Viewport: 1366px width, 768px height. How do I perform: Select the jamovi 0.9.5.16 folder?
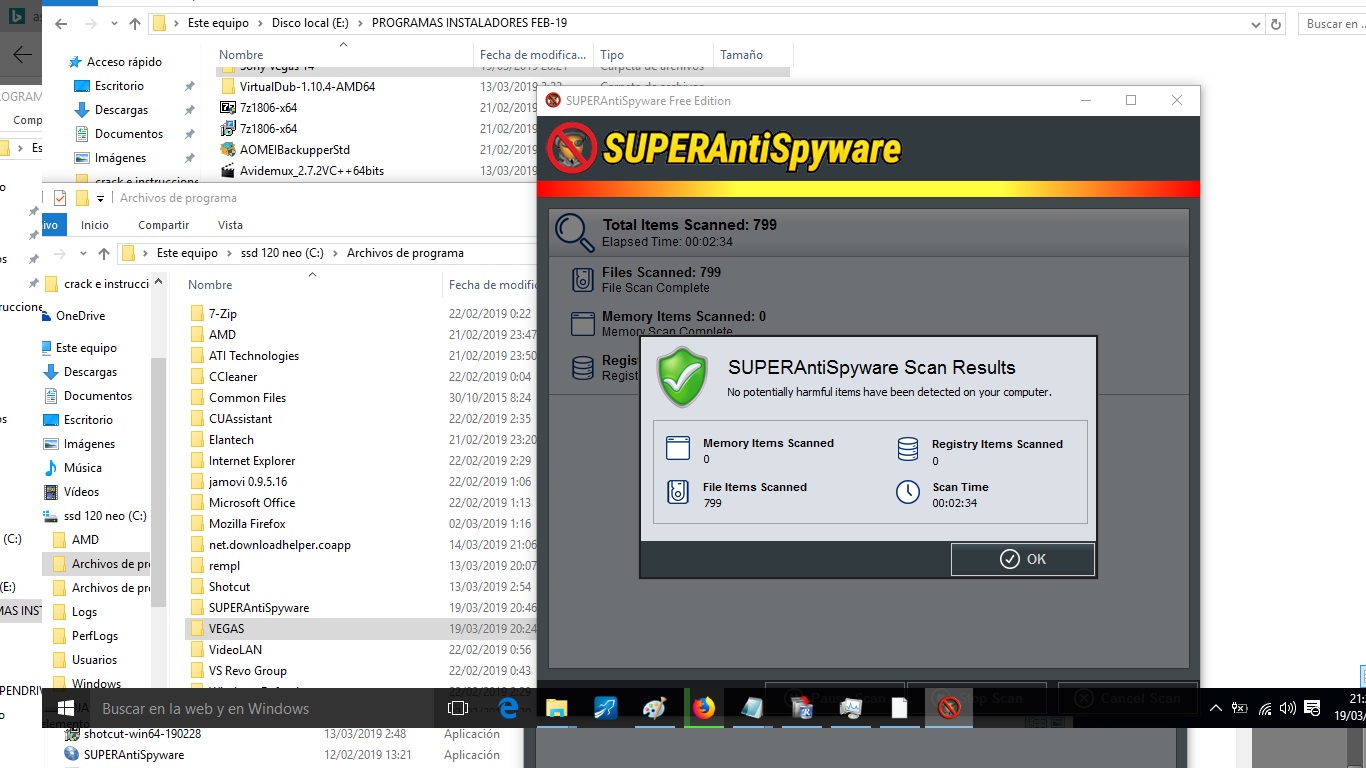tap(247, 482)
